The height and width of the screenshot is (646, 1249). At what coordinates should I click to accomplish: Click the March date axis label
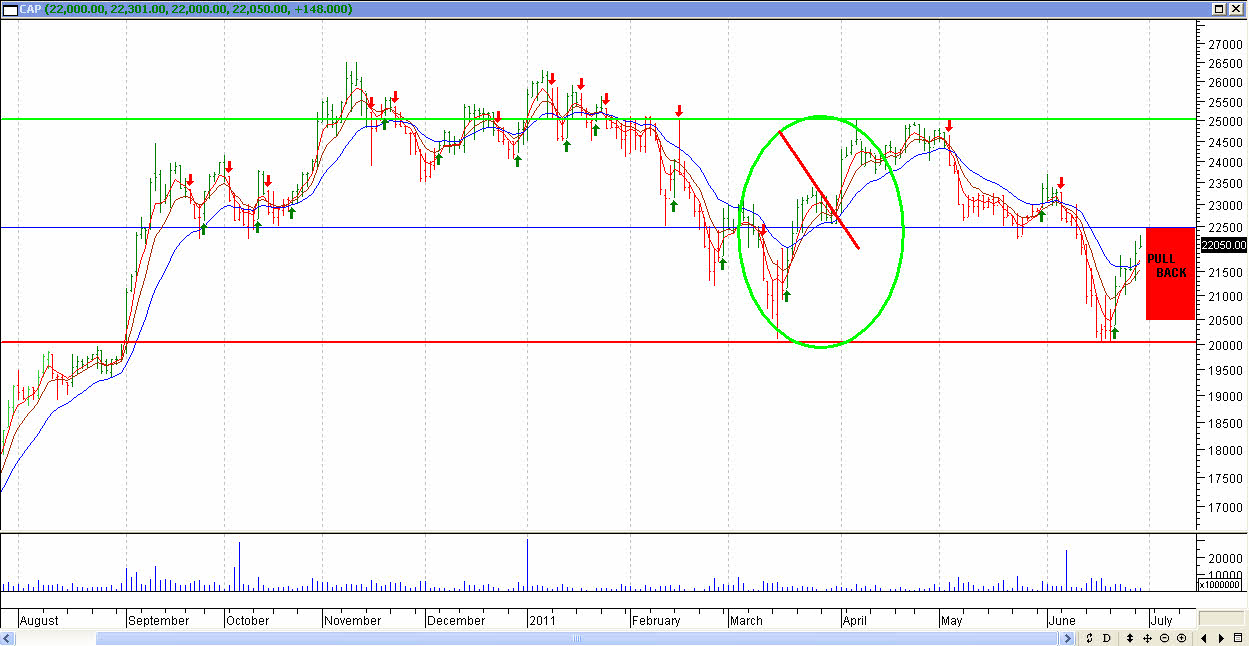coord(746,621)
